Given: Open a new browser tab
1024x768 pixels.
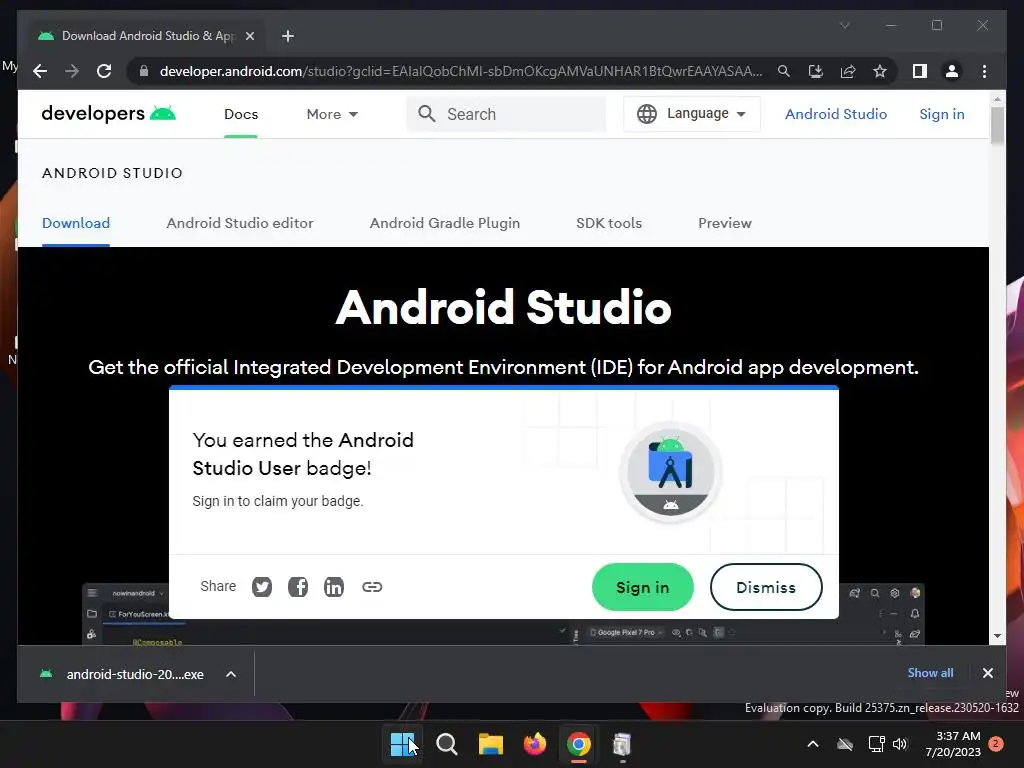Looking at the screenshot, I should (x=288, y=36).
